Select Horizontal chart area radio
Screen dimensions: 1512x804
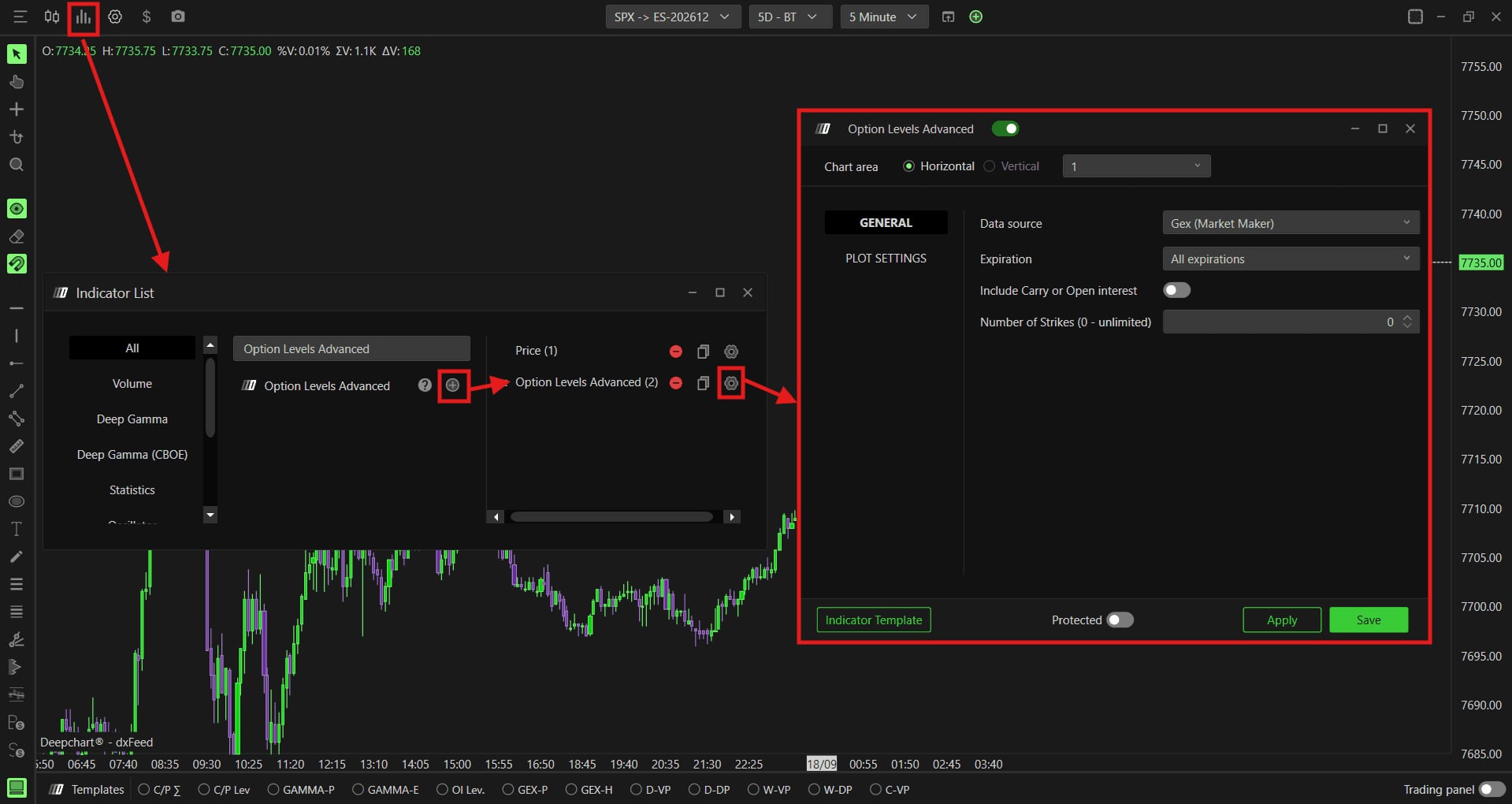pyautogui.click(x=908, y=166)
